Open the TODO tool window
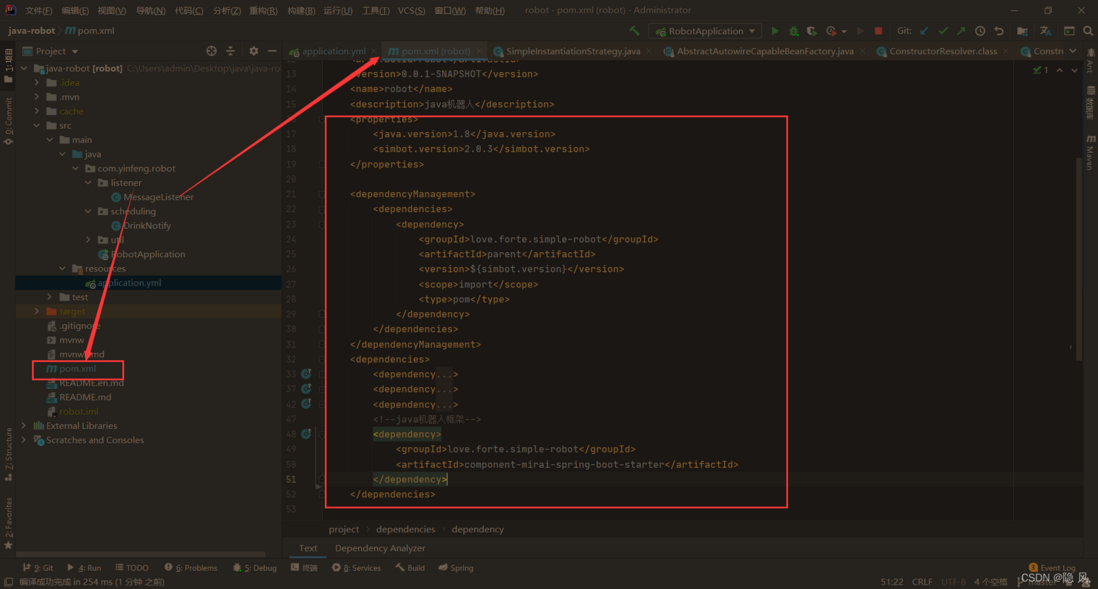The width and height of the screenshot is (1098, 589). tap(132, 568)
